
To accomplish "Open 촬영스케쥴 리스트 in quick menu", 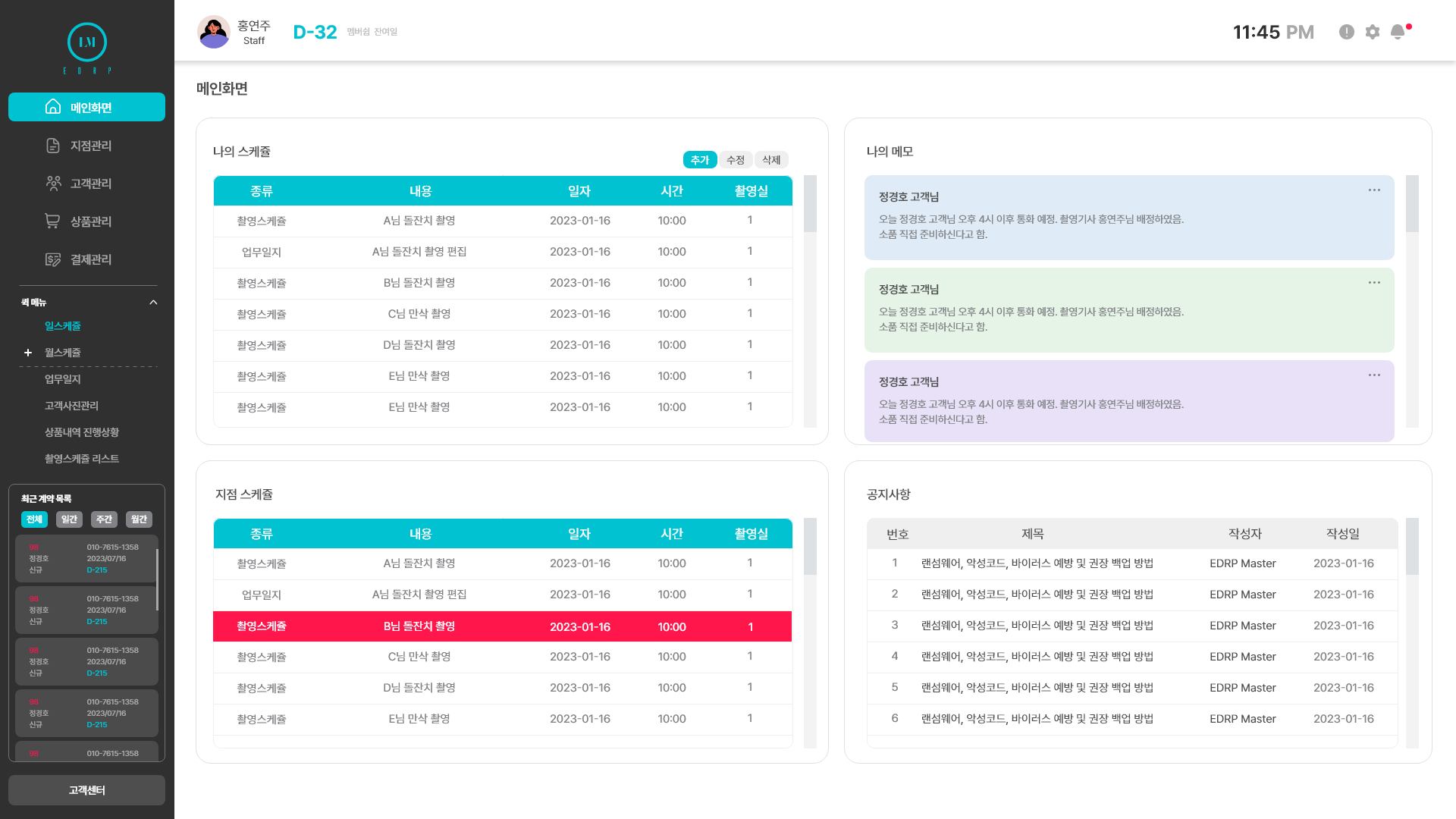I will pyautogui.click(x=82, y=459).
